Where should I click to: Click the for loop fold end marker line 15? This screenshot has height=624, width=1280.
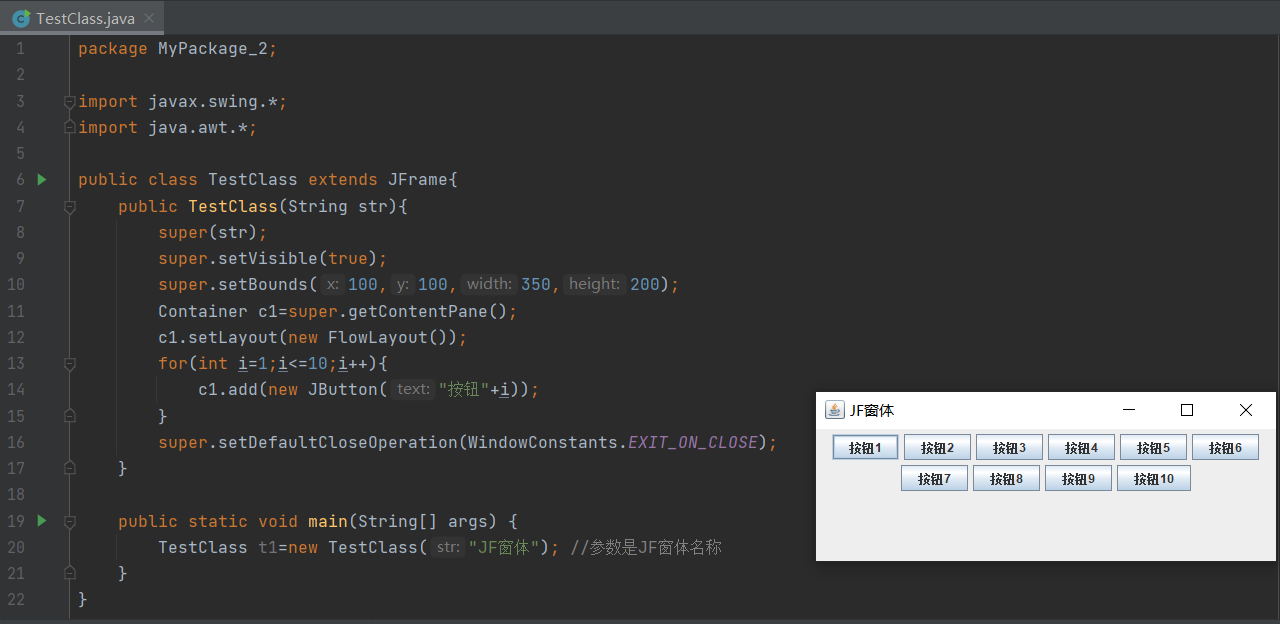coord(69,415)
